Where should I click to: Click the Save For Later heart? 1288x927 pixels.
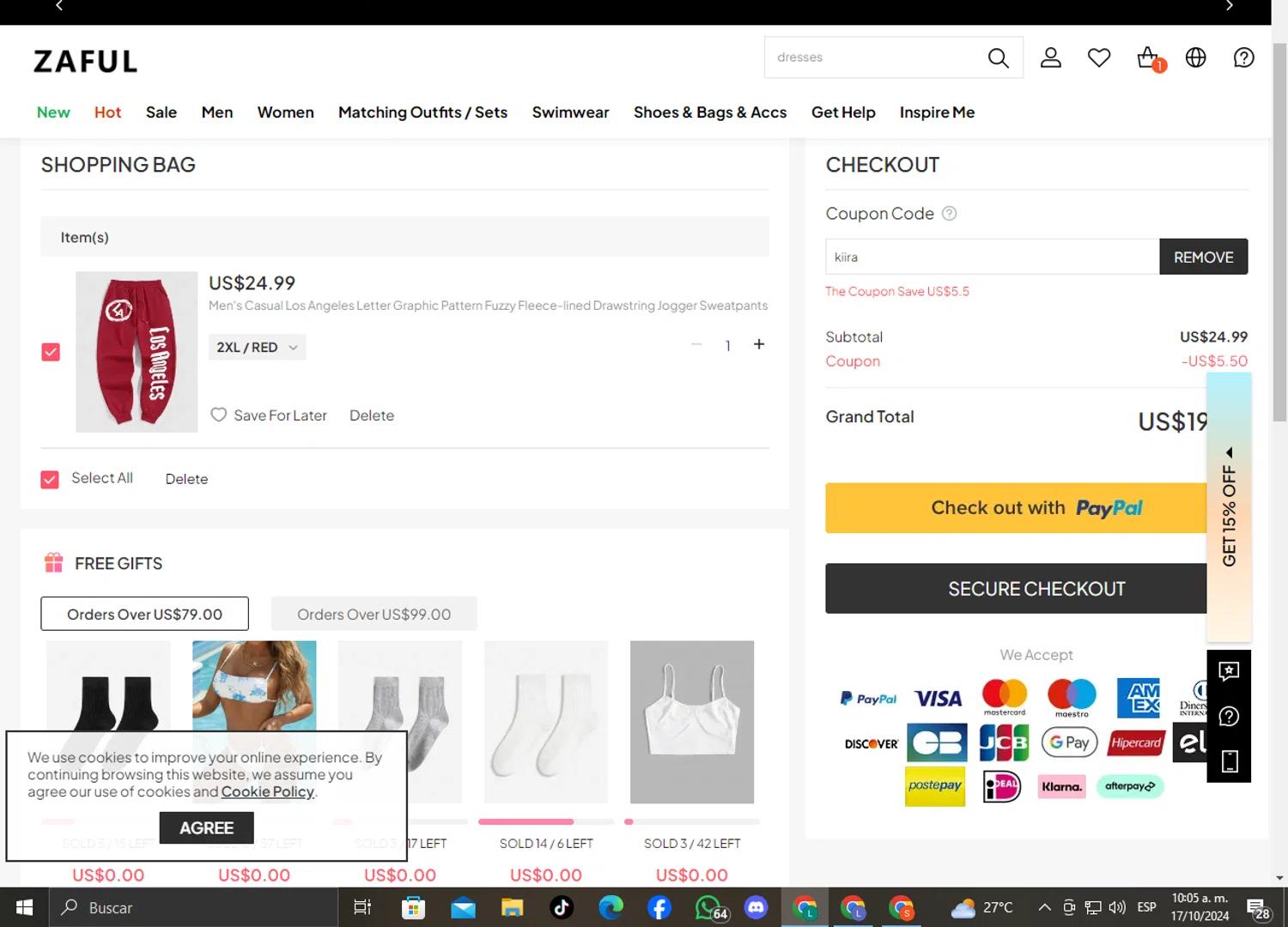point(219,415)
